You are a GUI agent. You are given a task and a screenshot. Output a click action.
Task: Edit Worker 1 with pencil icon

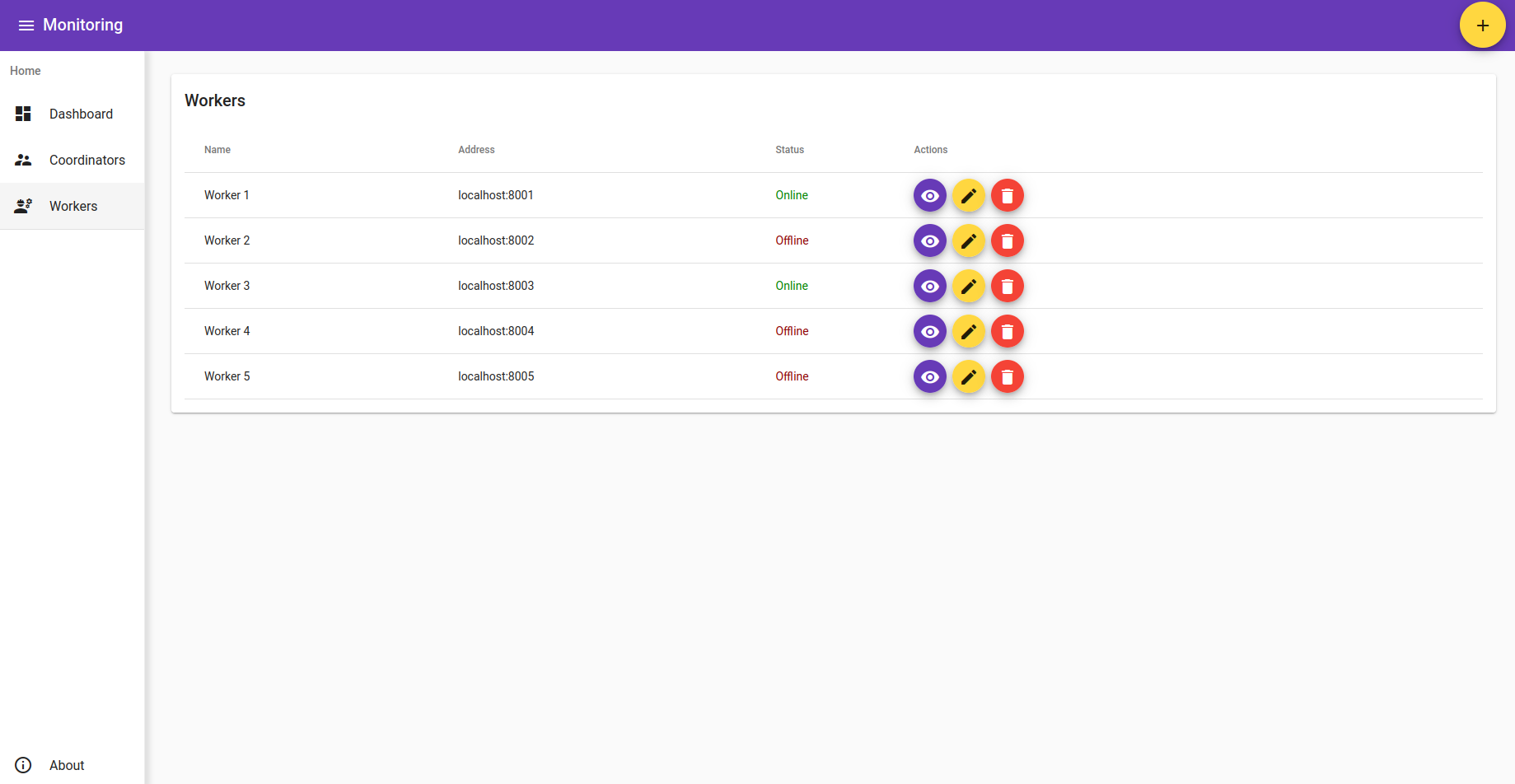(968, 195)
